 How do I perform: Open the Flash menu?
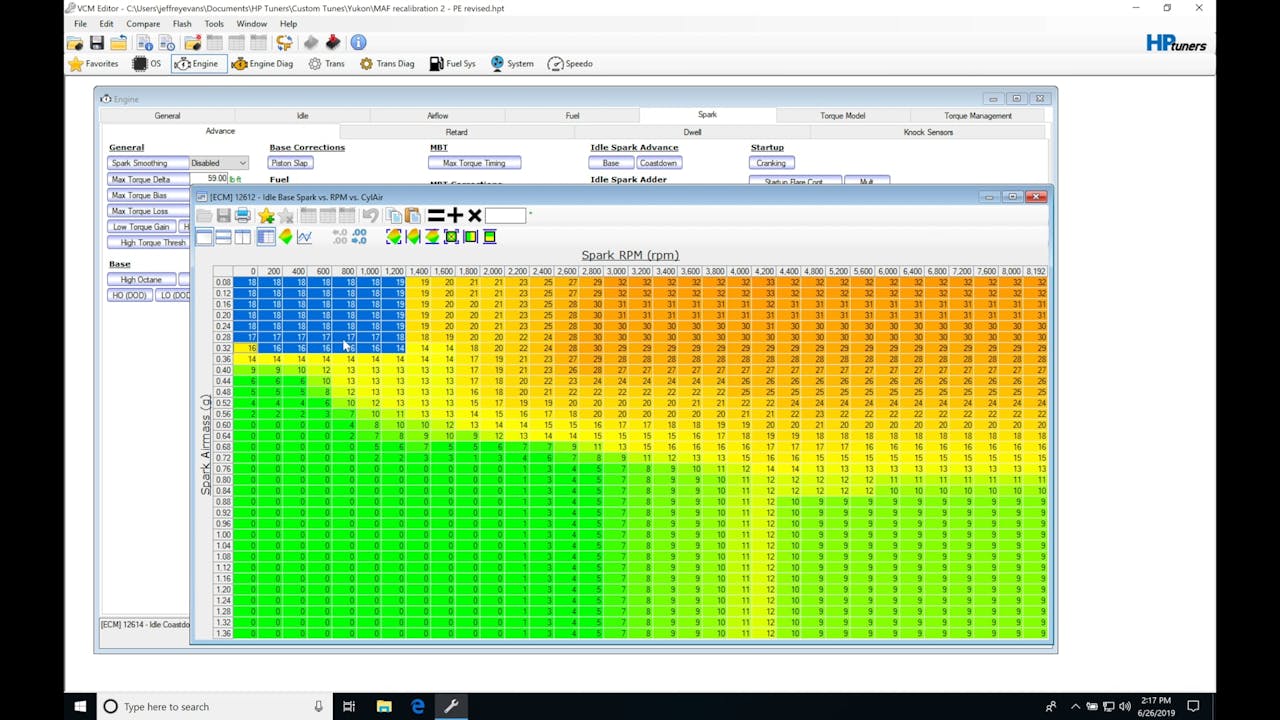click(x=181, y=24)
